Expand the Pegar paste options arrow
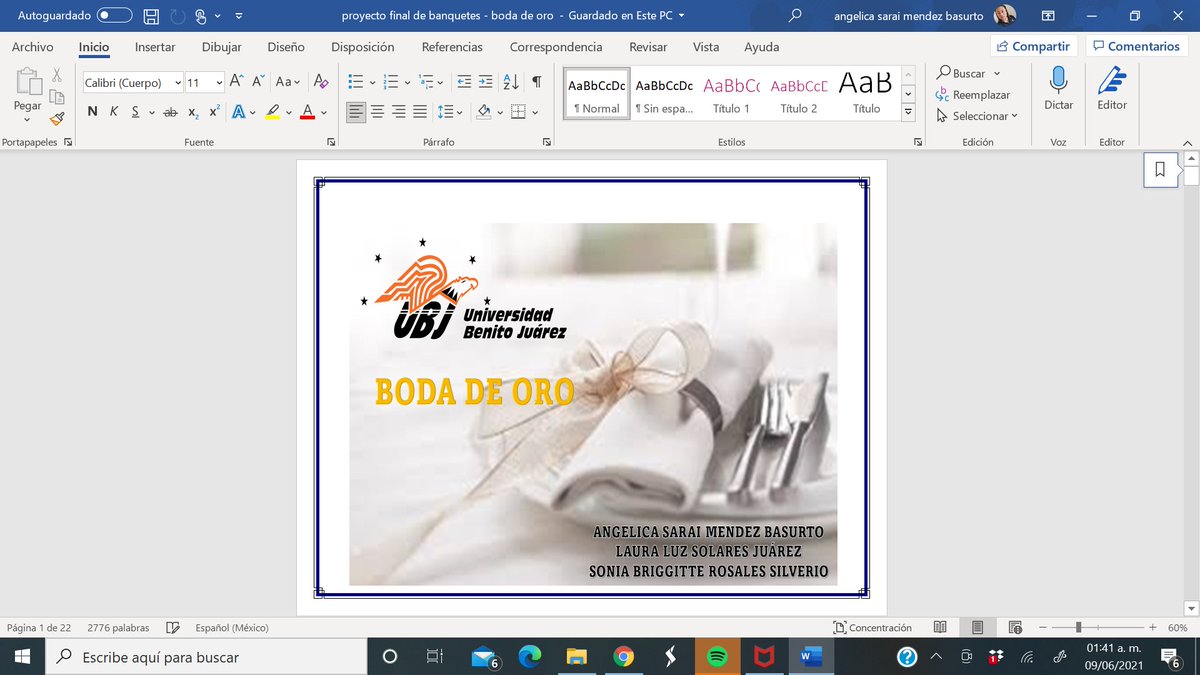Screen dimensions: 1200x675 [27, 120]
